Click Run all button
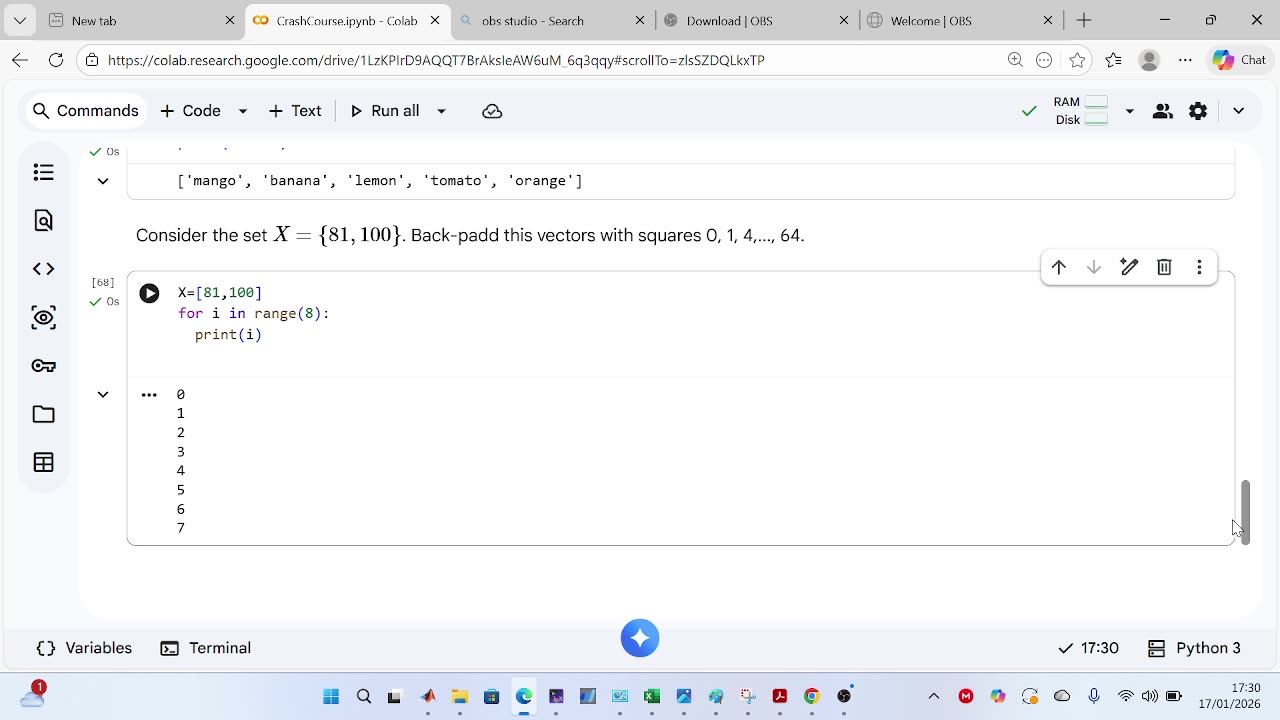Image resolution: width=1280 pixels, height=720 pixels. point(385,111)
